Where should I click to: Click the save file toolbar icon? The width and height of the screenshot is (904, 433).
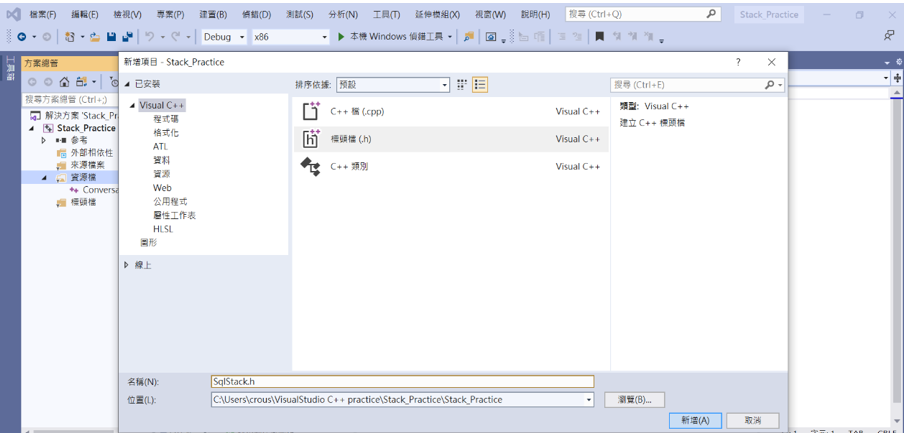[111, 37]
